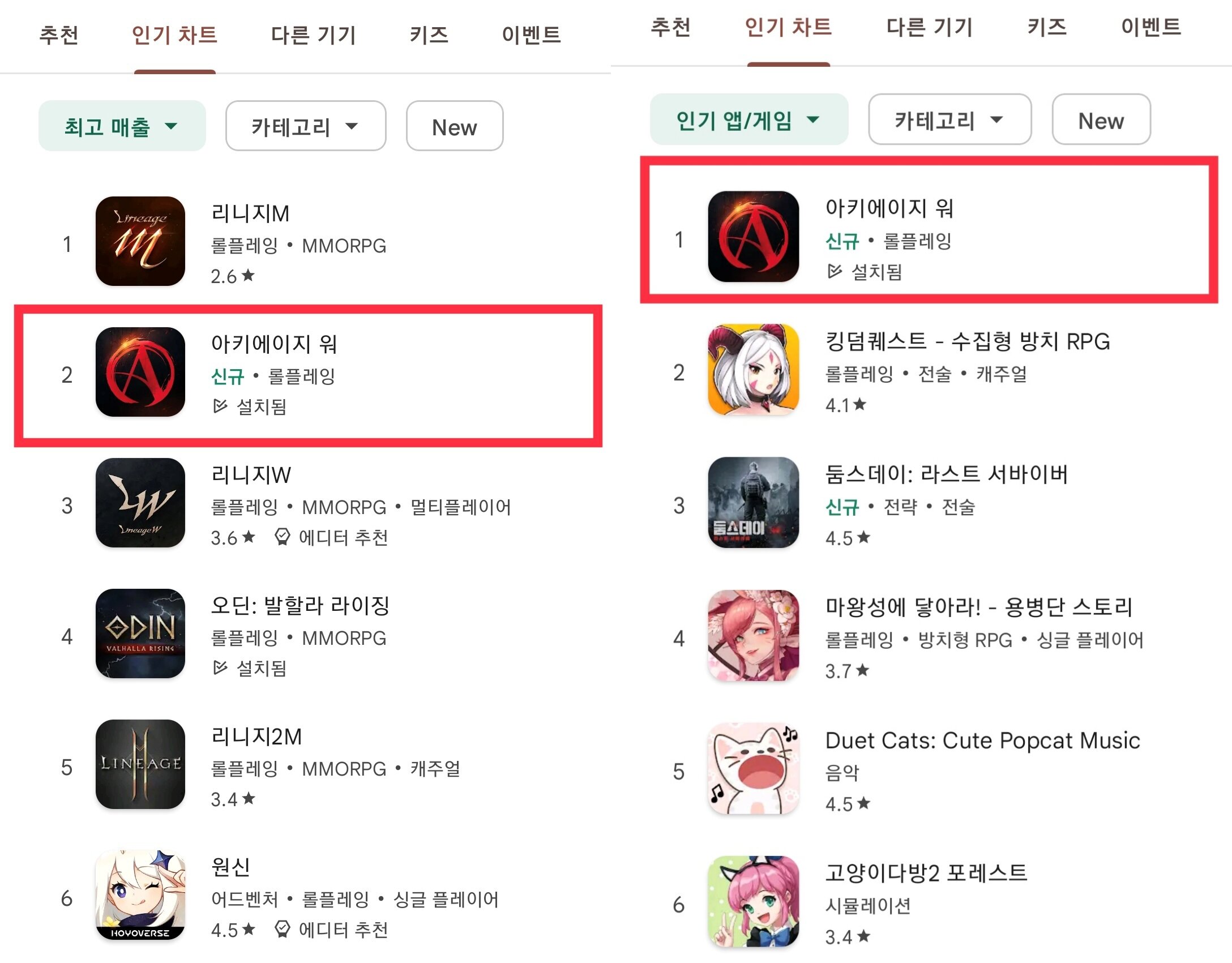The width and height of the screenshot is (1232, 963).
Task: Toggle the New filter in right chart
Action: pos(1101,120)
